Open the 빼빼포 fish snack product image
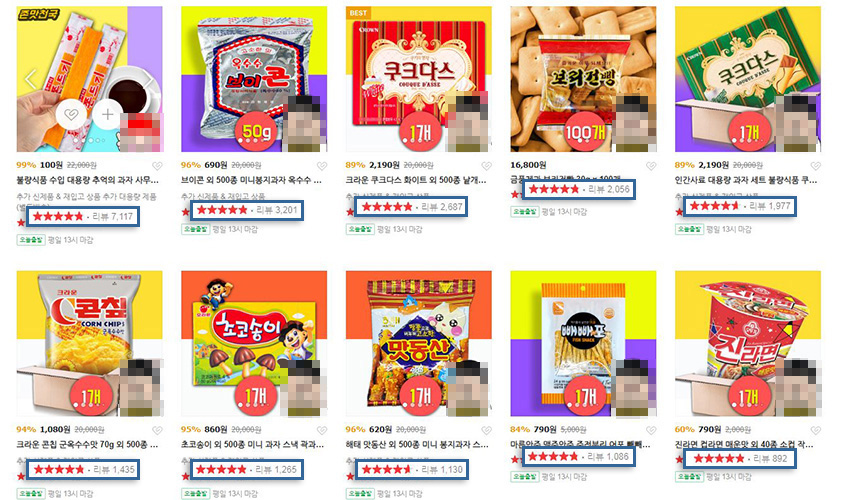The width and height of the screenshot is (860, 500). click(583, 344)
